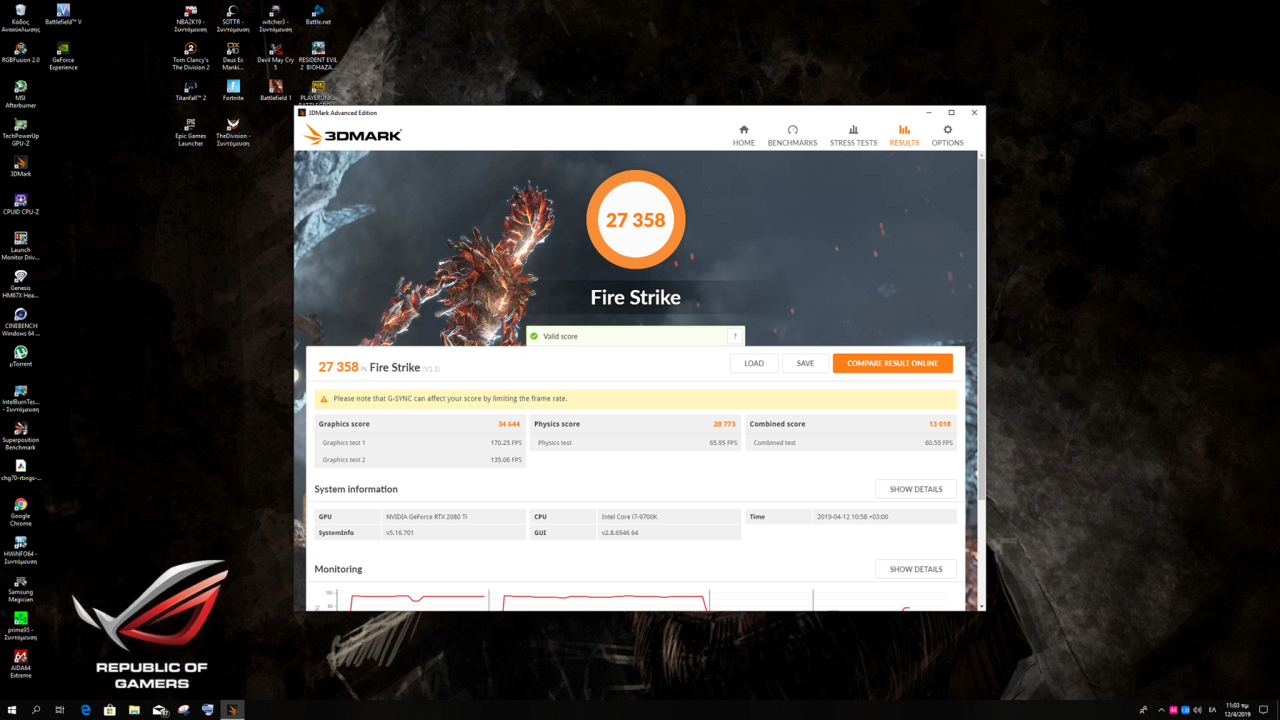
Task: Open Battle.net desktop icon
Action: [x=318, y=15]
